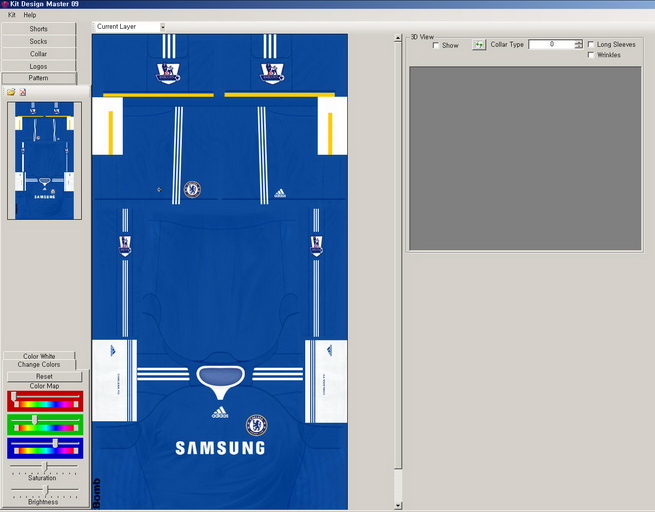
Task: Click the SAMSUNG sponsor text on the kit
Action: point(220,448)
